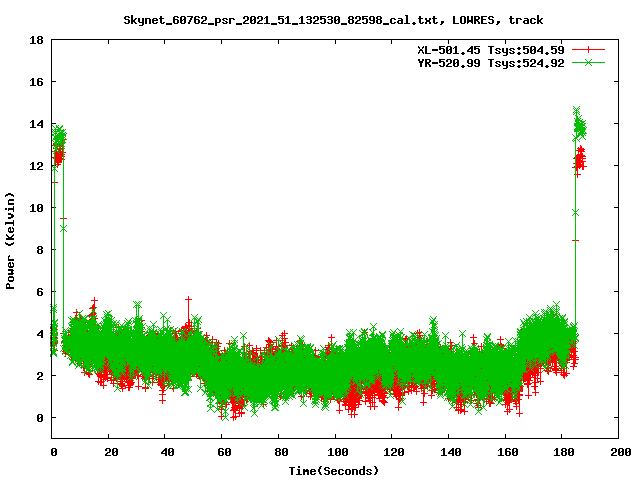The height and width of the screenshot is (480, 640).
Task: Click the red XL legend line sample
Action: coord(588,50)
